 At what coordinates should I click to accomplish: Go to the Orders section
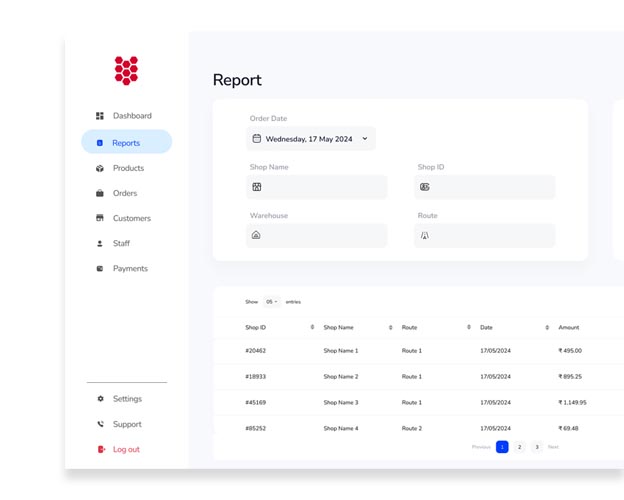click(124, 193)
